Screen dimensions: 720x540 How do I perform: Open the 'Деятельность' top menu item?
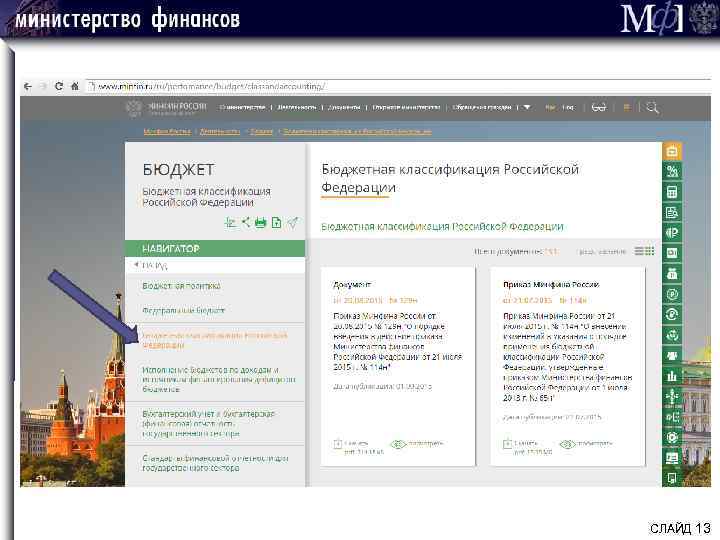pos(297,107)
